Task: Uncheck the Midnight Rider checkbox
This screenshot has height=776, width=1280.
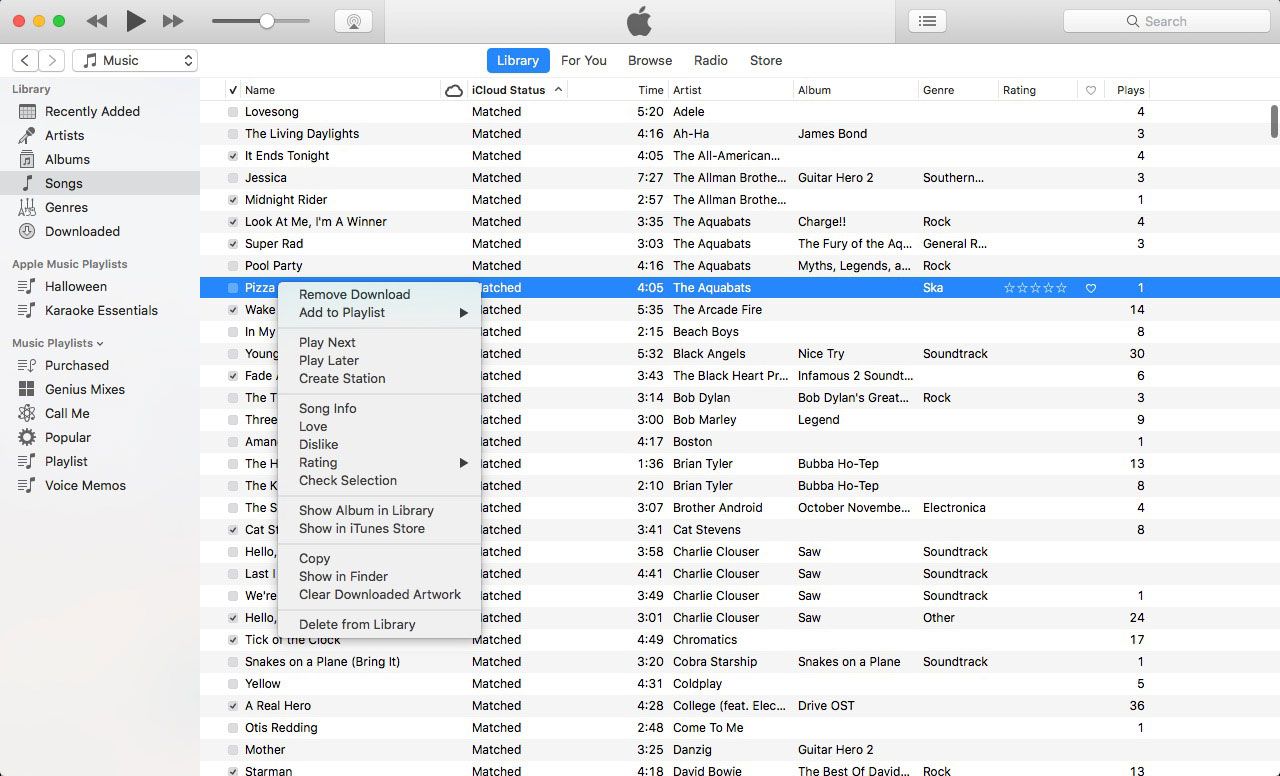Action: 233,200
